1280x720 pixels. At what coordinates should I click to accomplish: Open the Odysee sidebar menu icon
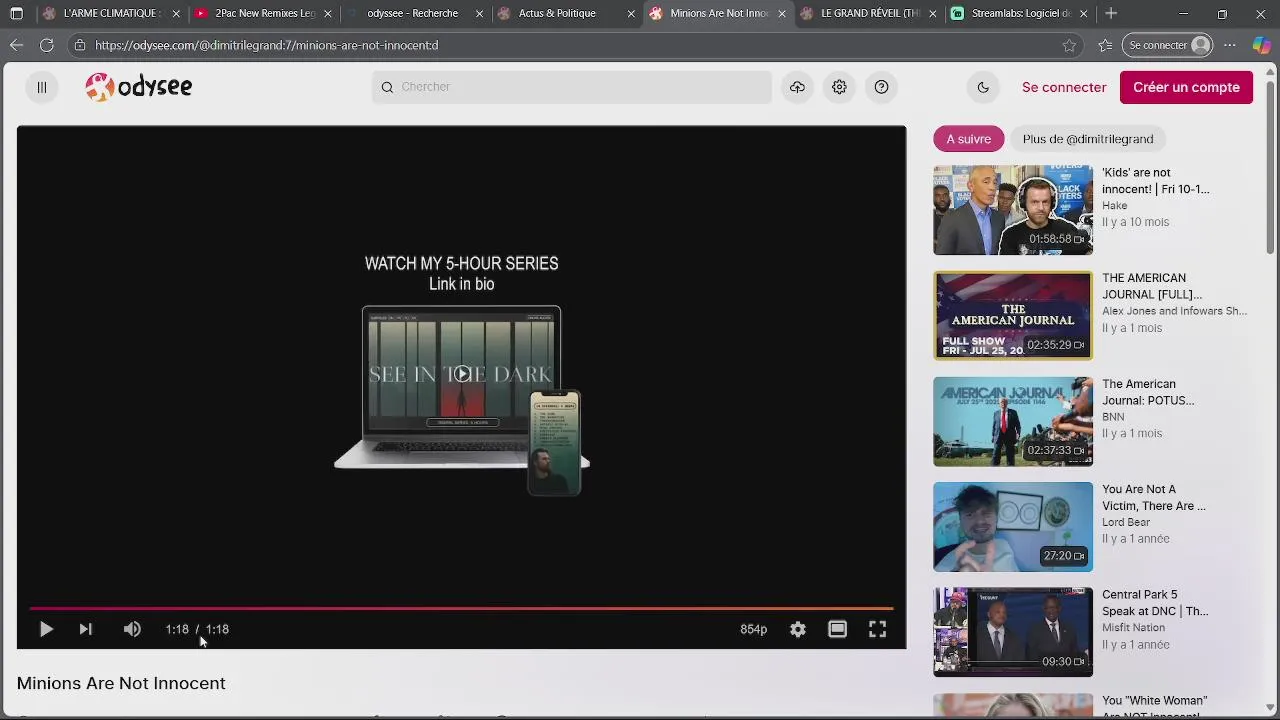tap(42, 87)
